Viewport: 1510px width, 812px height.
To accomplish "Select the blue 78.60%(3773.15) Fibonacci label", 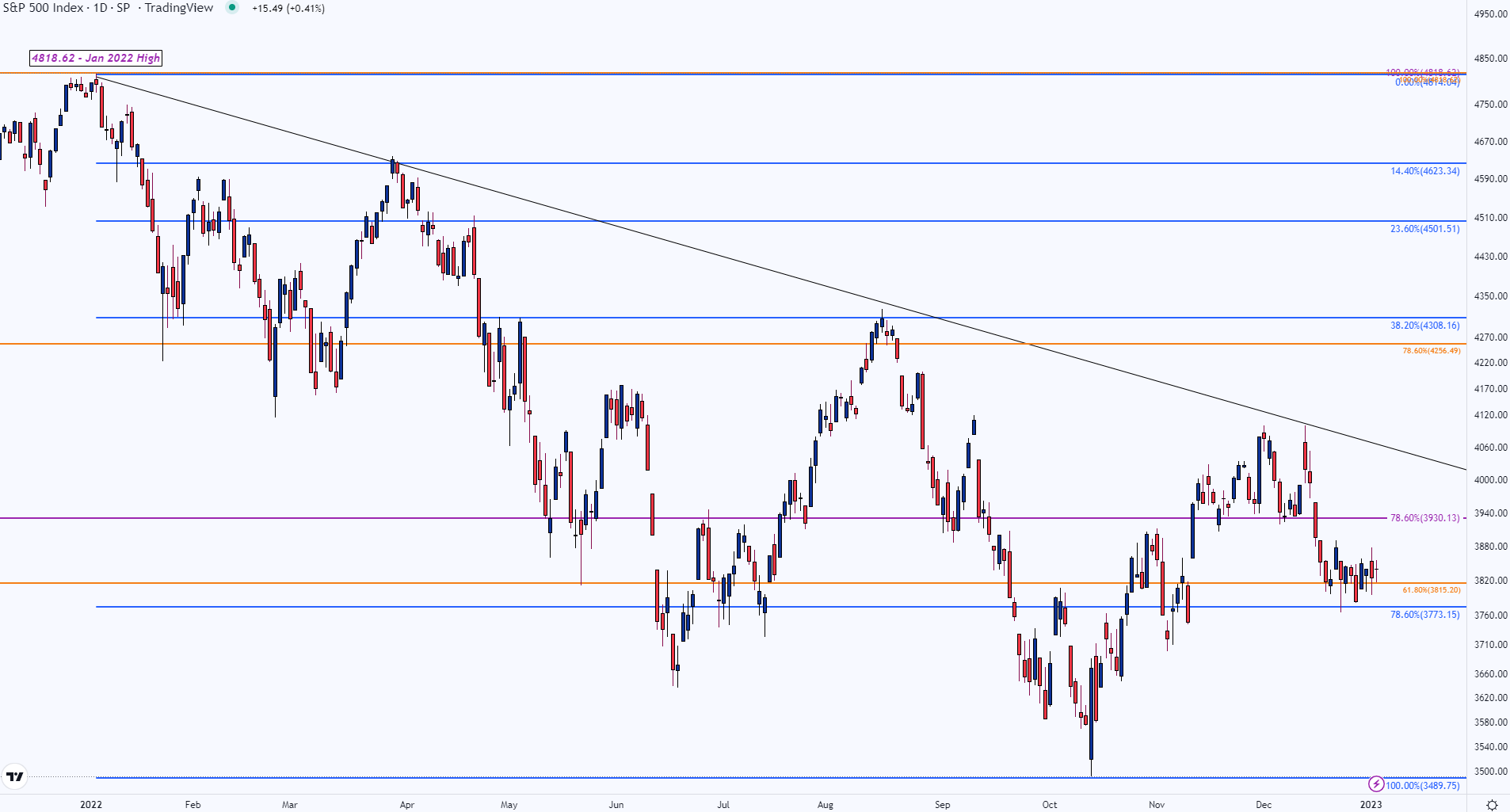I will 1425,615.
